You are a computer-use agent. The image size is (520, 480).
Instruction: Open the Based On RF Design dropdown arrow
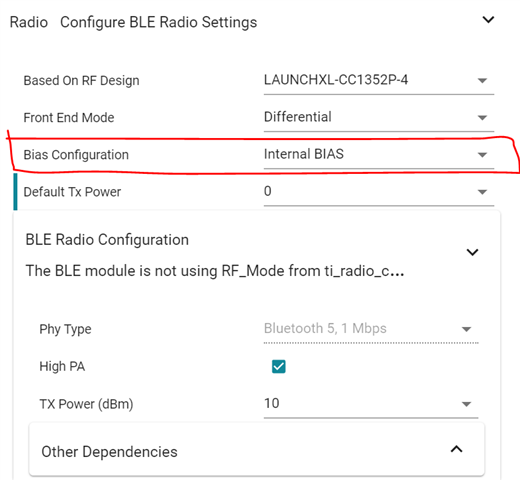482,80
